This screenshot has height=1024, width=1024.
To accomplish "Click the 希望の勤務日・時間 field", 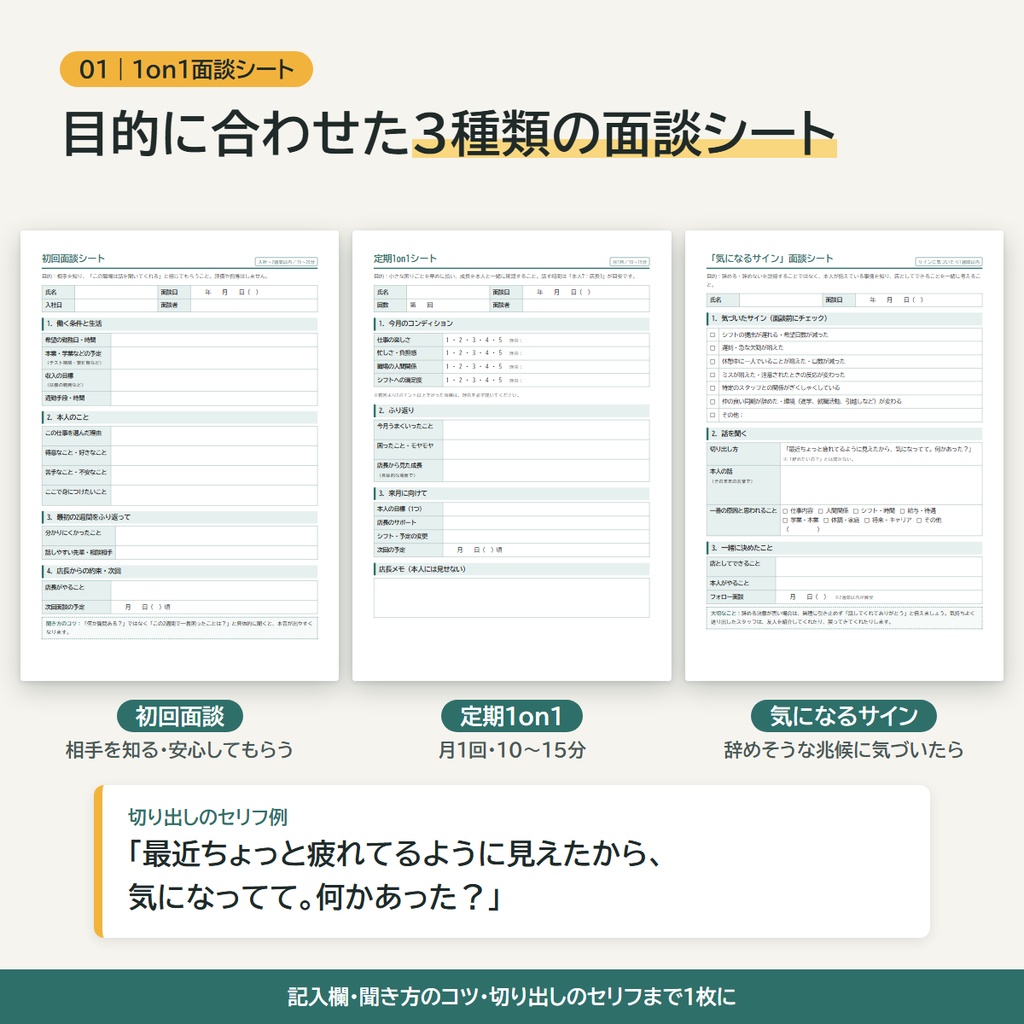I will [x=214, y=340].
